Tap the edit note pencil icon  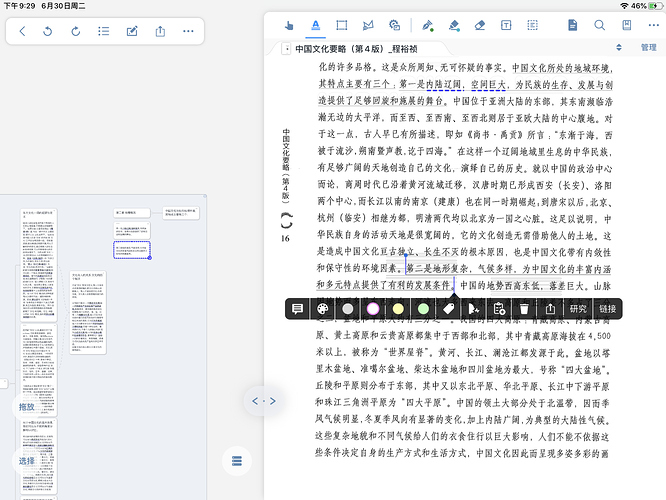132,31
